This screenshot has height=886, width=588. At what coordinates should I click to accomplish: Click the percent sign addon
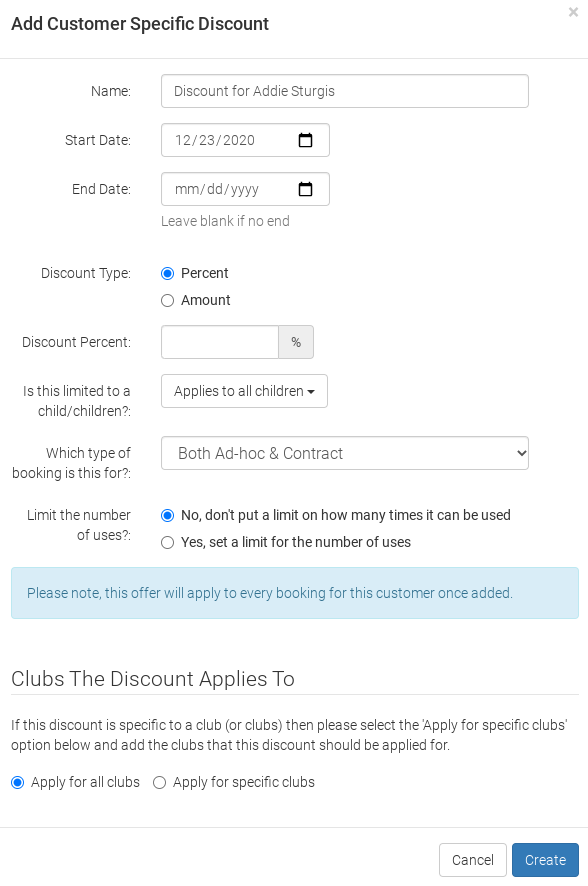296,342
